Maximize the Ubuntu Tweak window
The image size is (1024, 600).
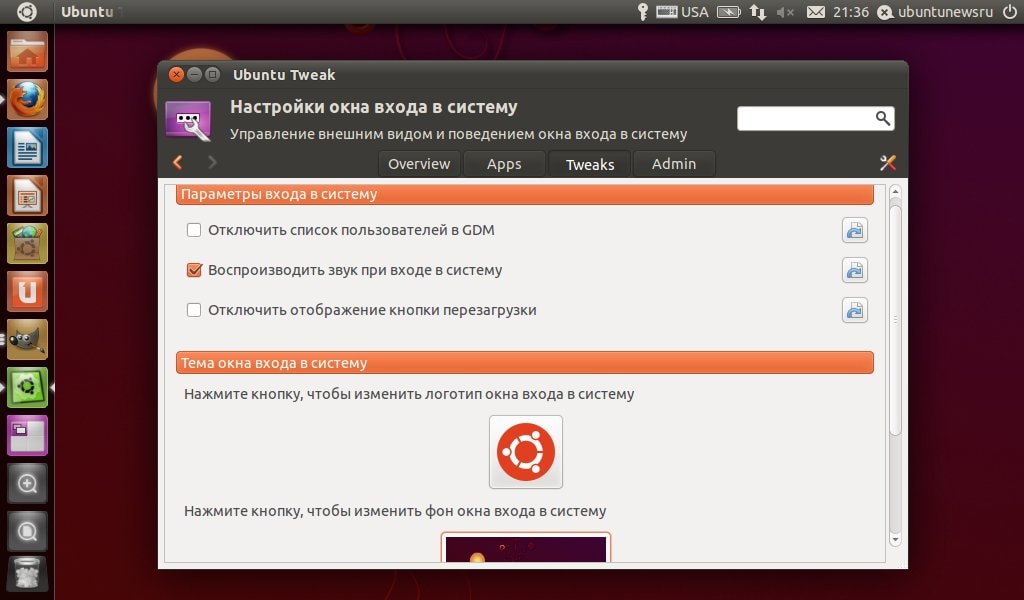(x=212, y=74)
